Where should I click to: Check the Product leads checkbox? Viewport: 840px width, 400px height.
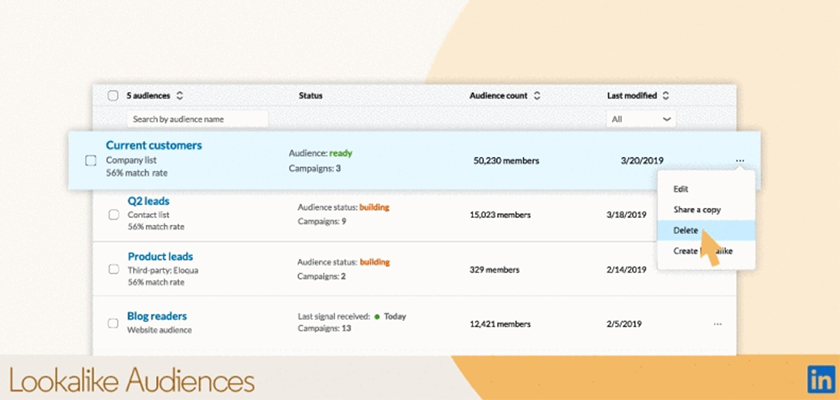114,269
